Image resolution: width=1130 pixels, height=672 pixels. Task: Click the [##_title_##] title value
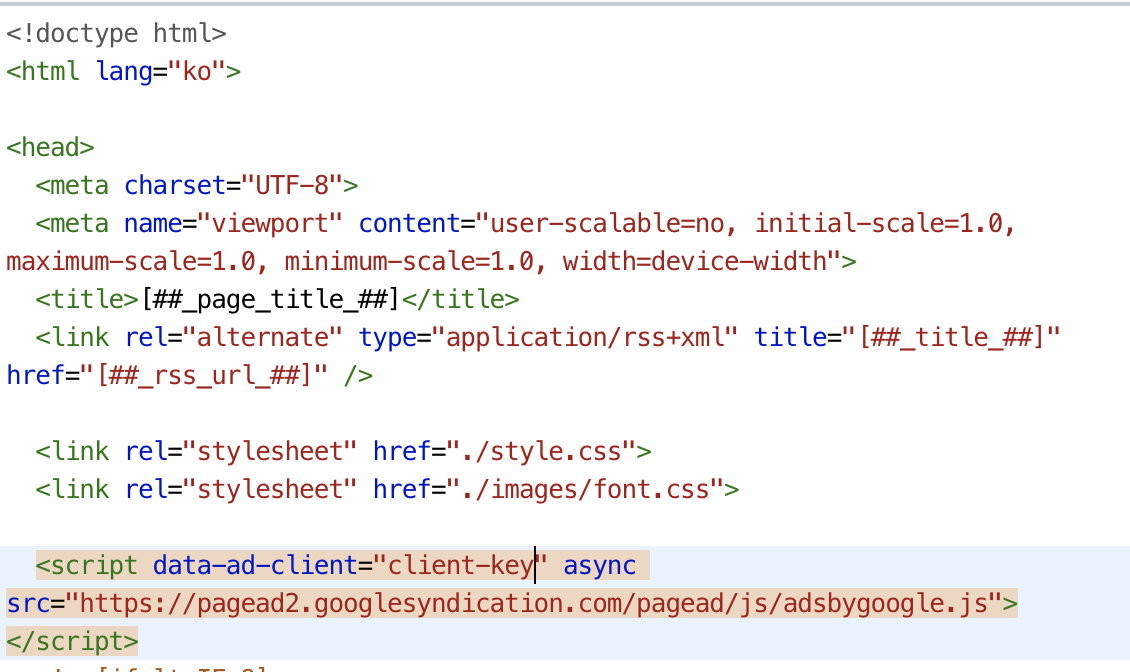951,337
